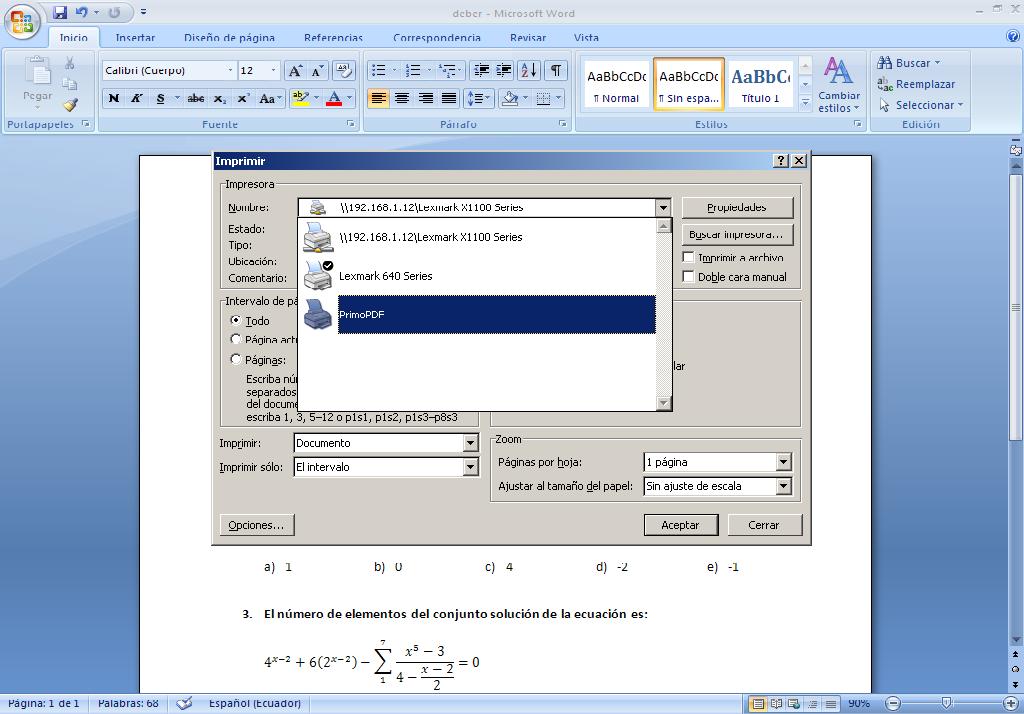Switch to the Insertar ribbon tab
Image resolution: width=1024 pixels, height=714 pixels.
(x=135, y=38)
